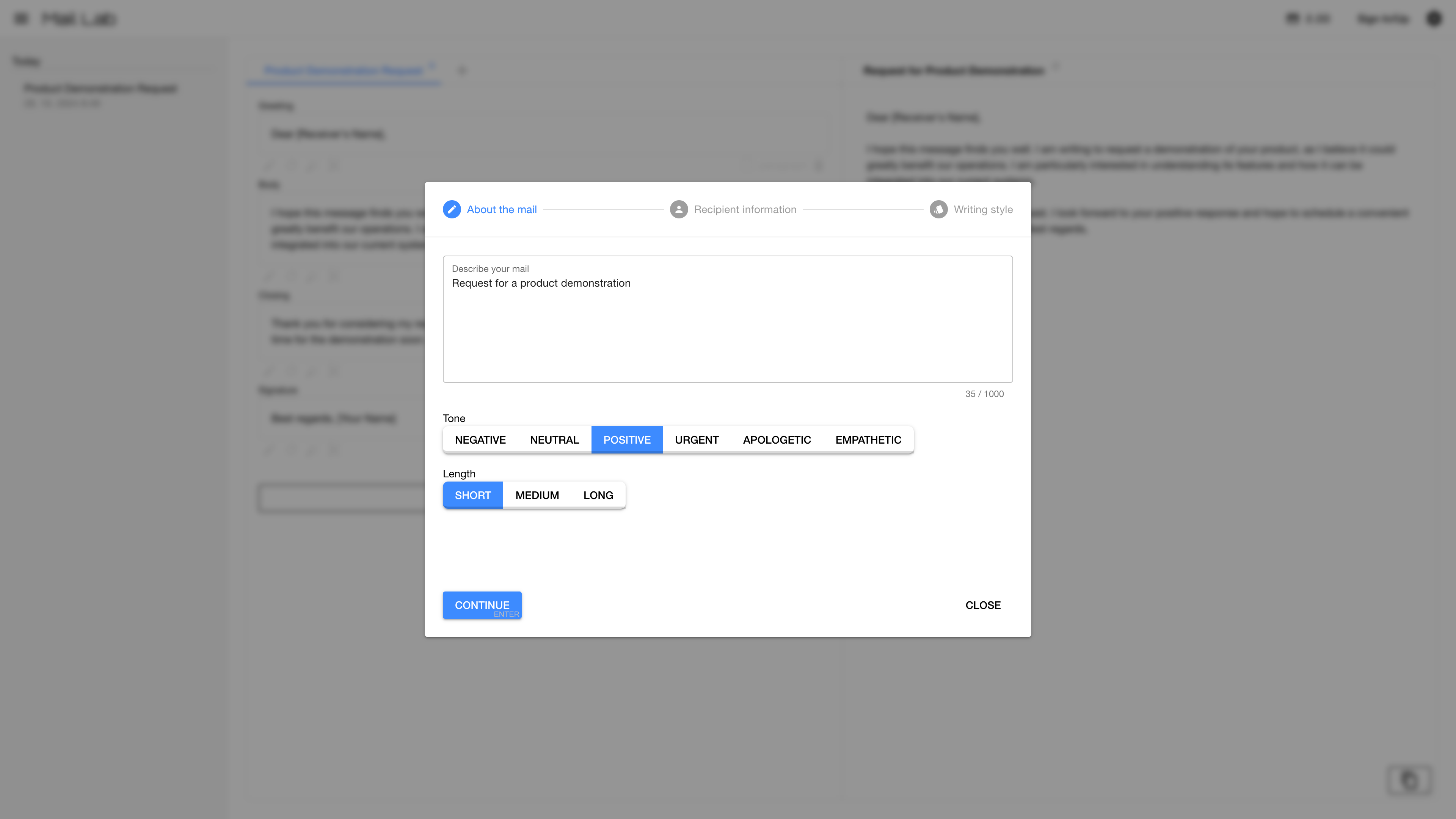Select the Positive tone button
This screenshot has height=819, width=1456.
626,440
